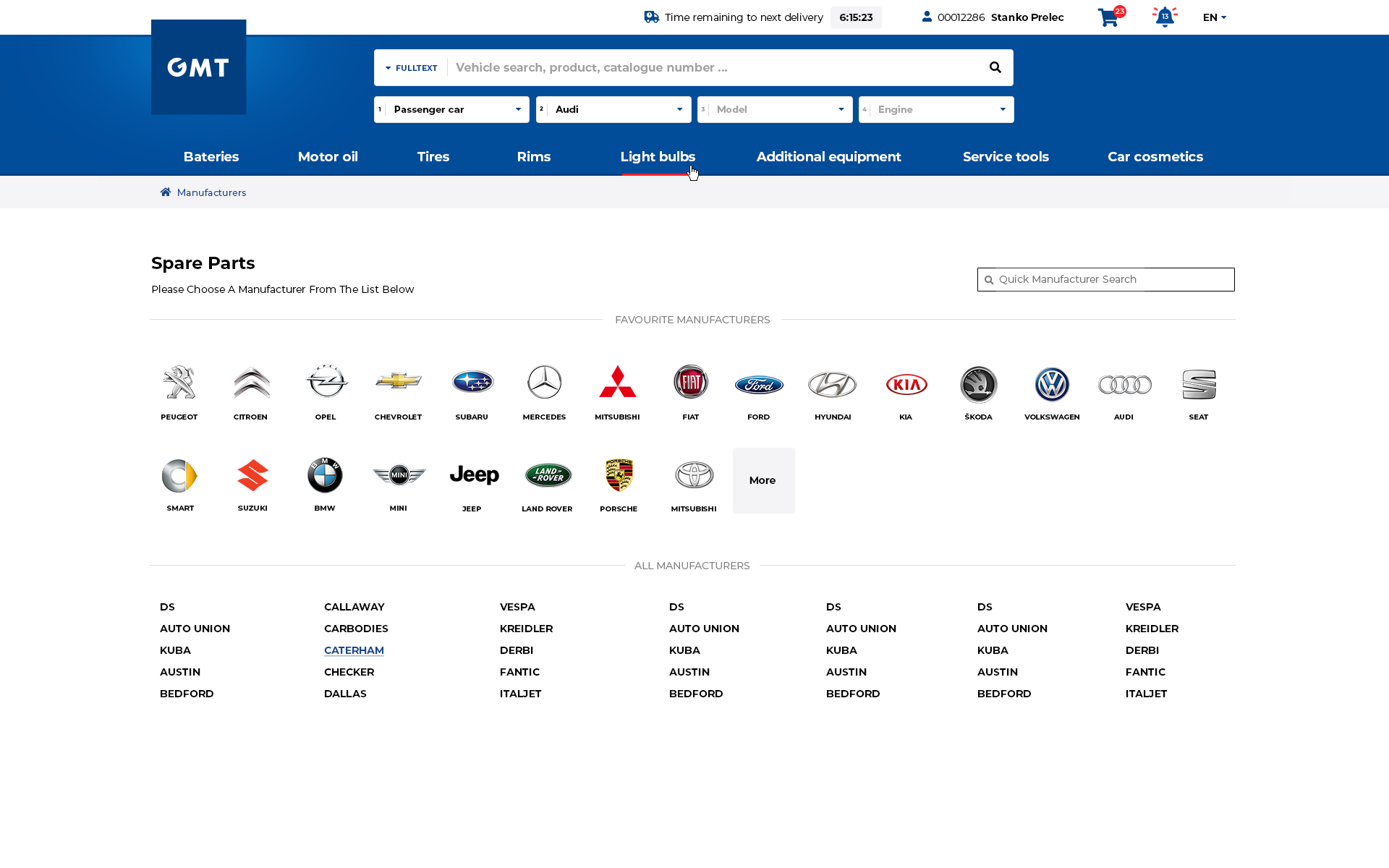Open the notifications bell icon
1389x868 pixels.
1165,17
